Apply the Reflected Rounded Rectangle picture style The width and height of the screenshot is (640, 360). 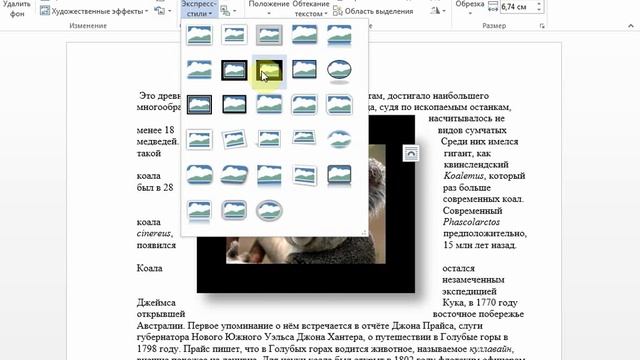click(340, 35)
